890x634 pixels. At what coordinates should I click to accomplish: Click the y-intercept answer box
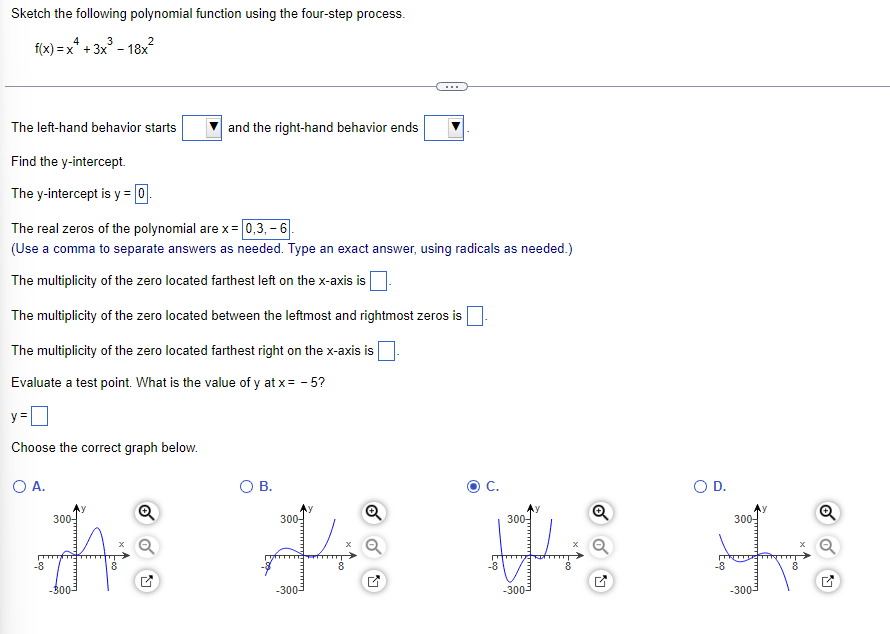click(140, 194)
